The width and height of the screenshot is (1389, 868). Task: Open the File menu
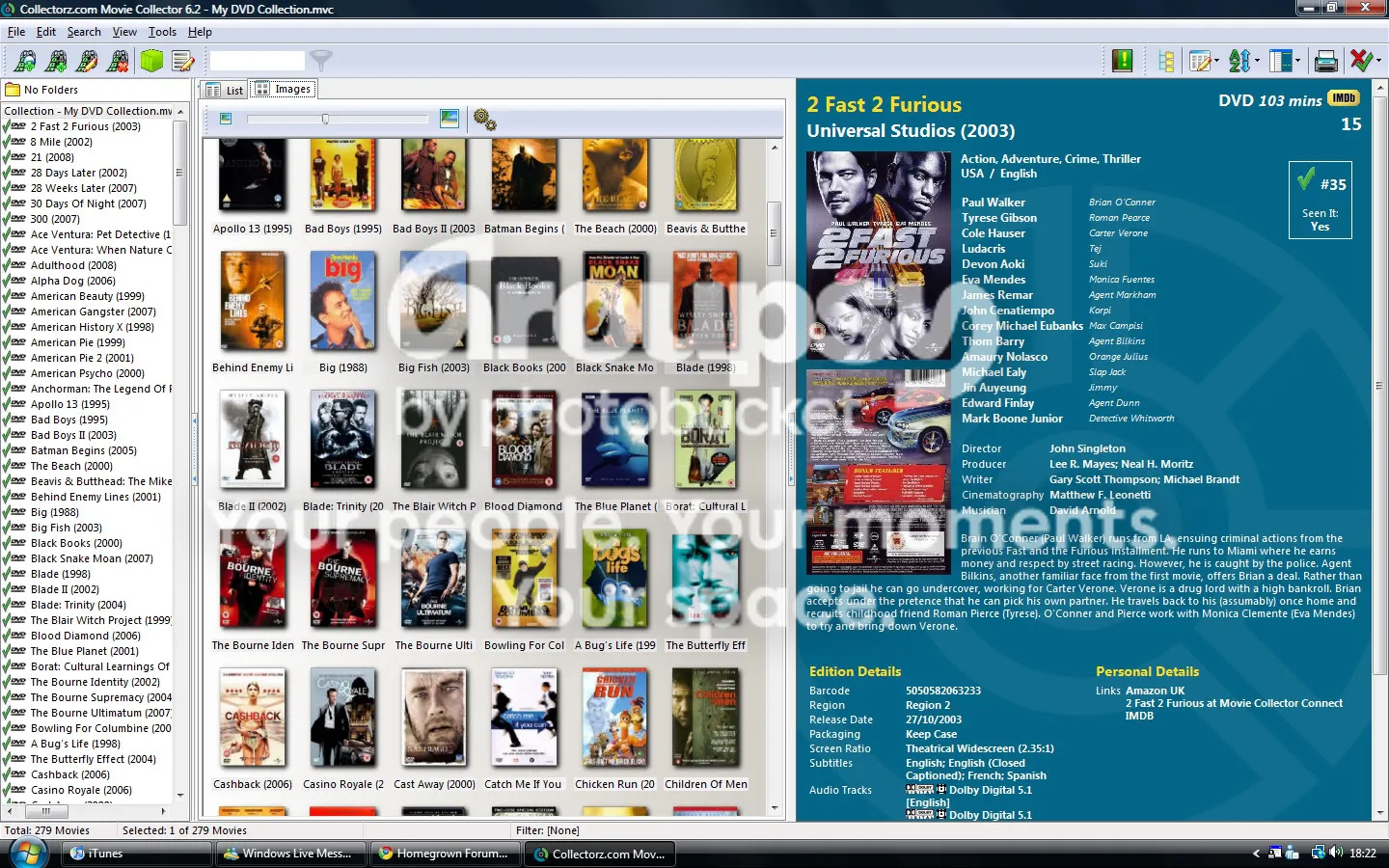pos(16,32)
